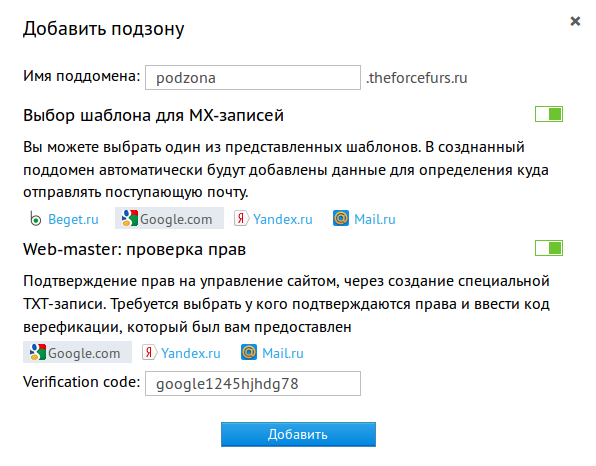Viewport: 596px width, 466px height.
Task: Click the Добавить button
Action: (x=298, y=434)
